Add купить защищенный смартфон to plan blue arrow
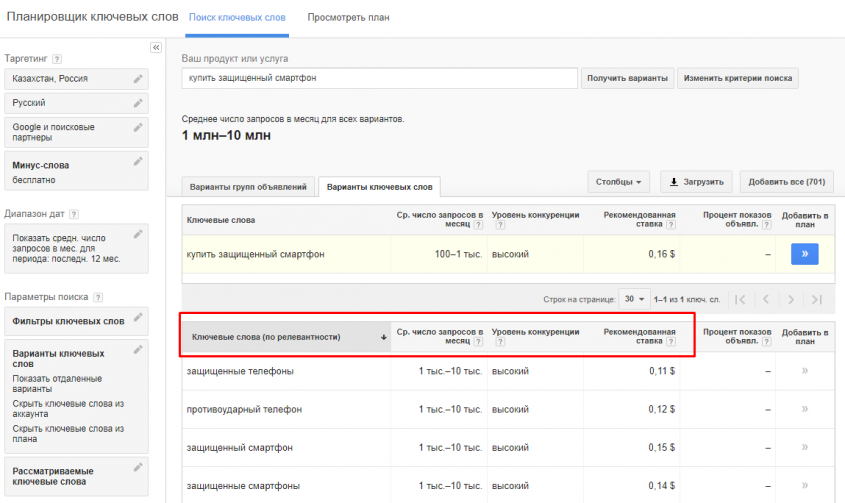Viewport: 845px width, 503px height. [x=805, y=254]
